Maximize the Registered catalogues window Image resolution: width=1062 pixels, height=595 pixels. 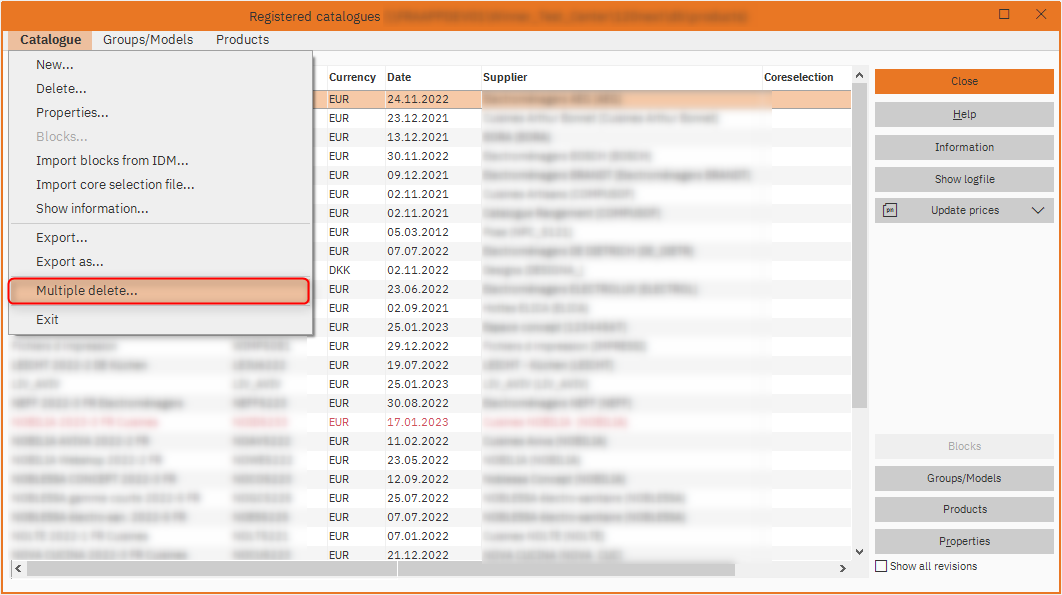[x=1004, y=14]
